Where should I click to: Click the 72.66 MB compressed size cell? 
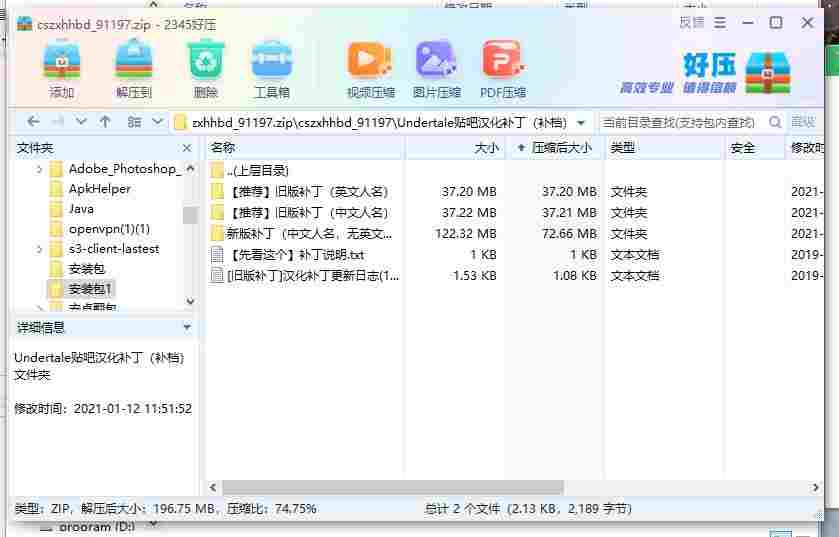(569, 234)
